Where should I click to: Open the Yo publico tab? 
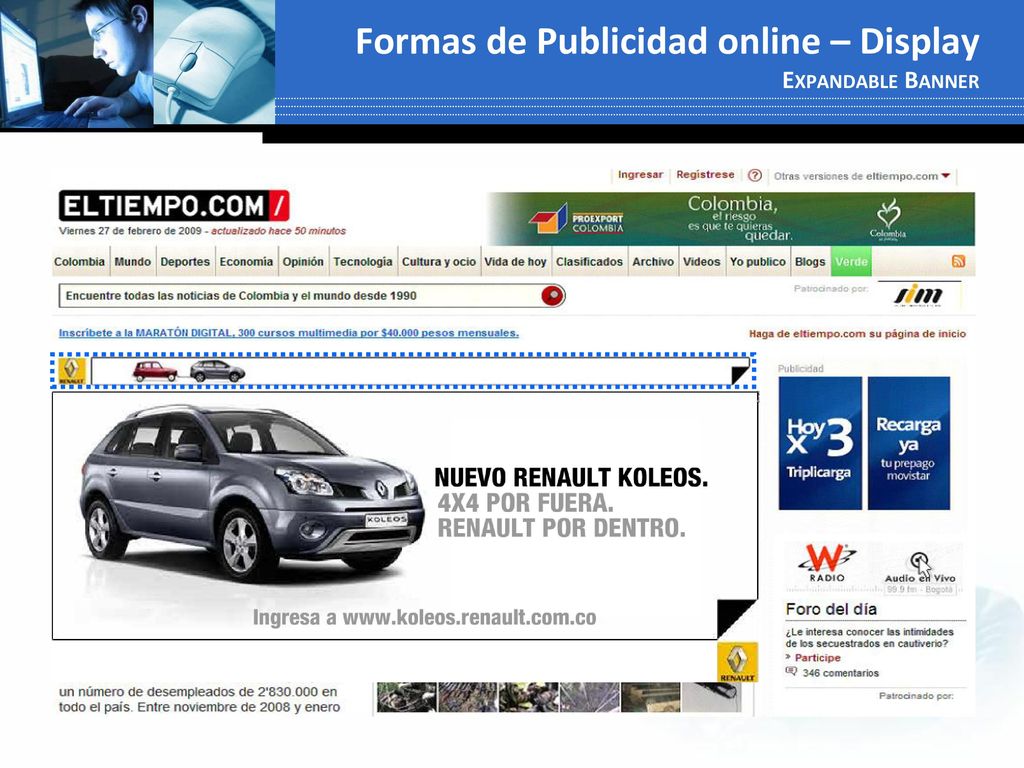[x=758, y=262]
